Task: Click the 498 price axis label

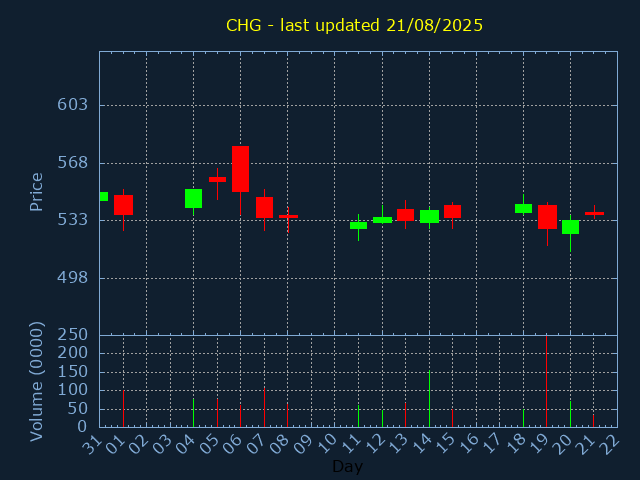Action: coord(72,278)
